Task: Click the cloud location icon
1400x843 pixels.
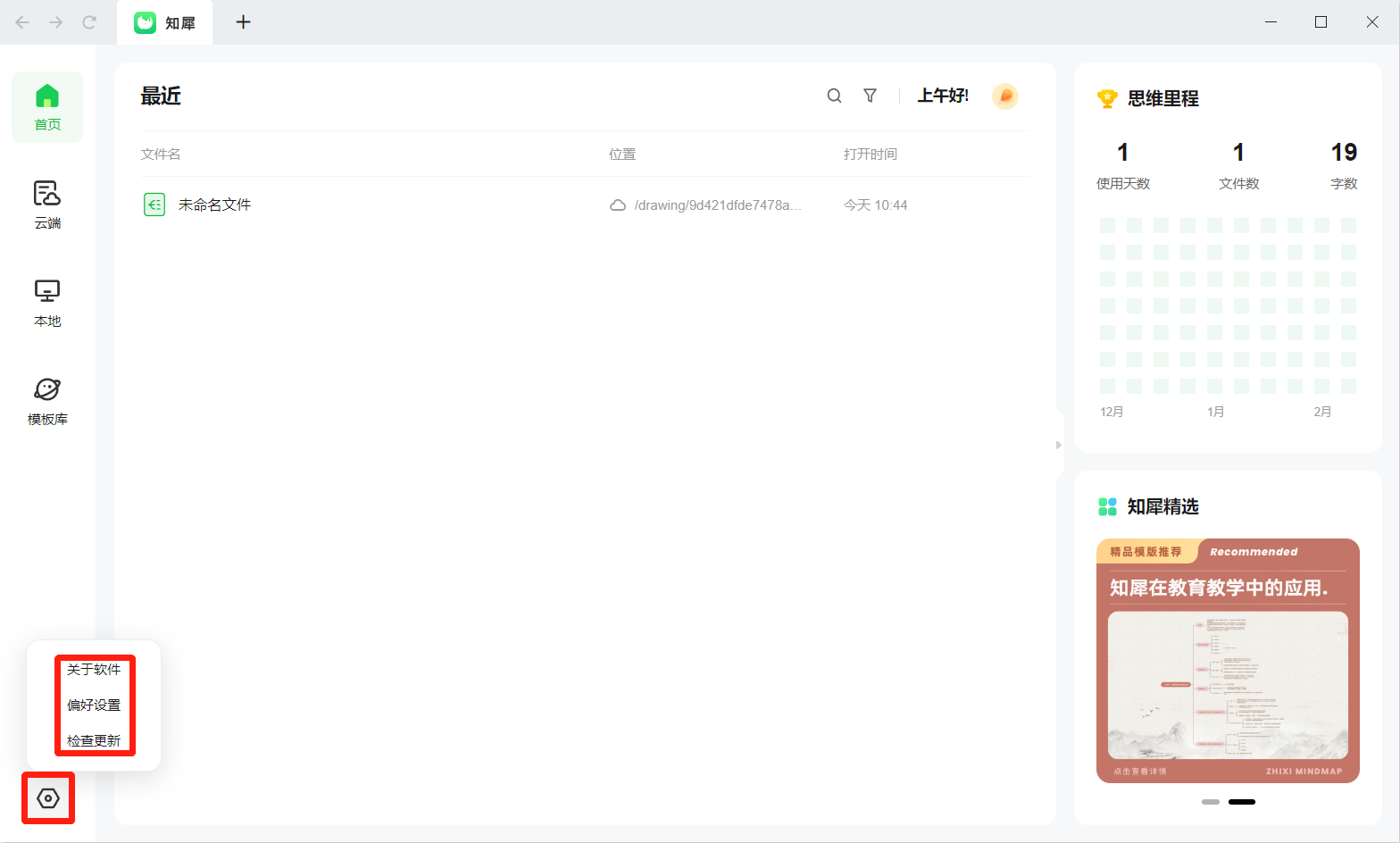Action: [x=617, y=205]
